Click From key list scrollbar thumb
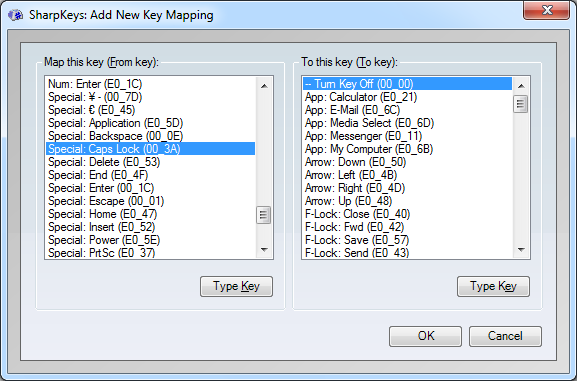 pos(263,215)
